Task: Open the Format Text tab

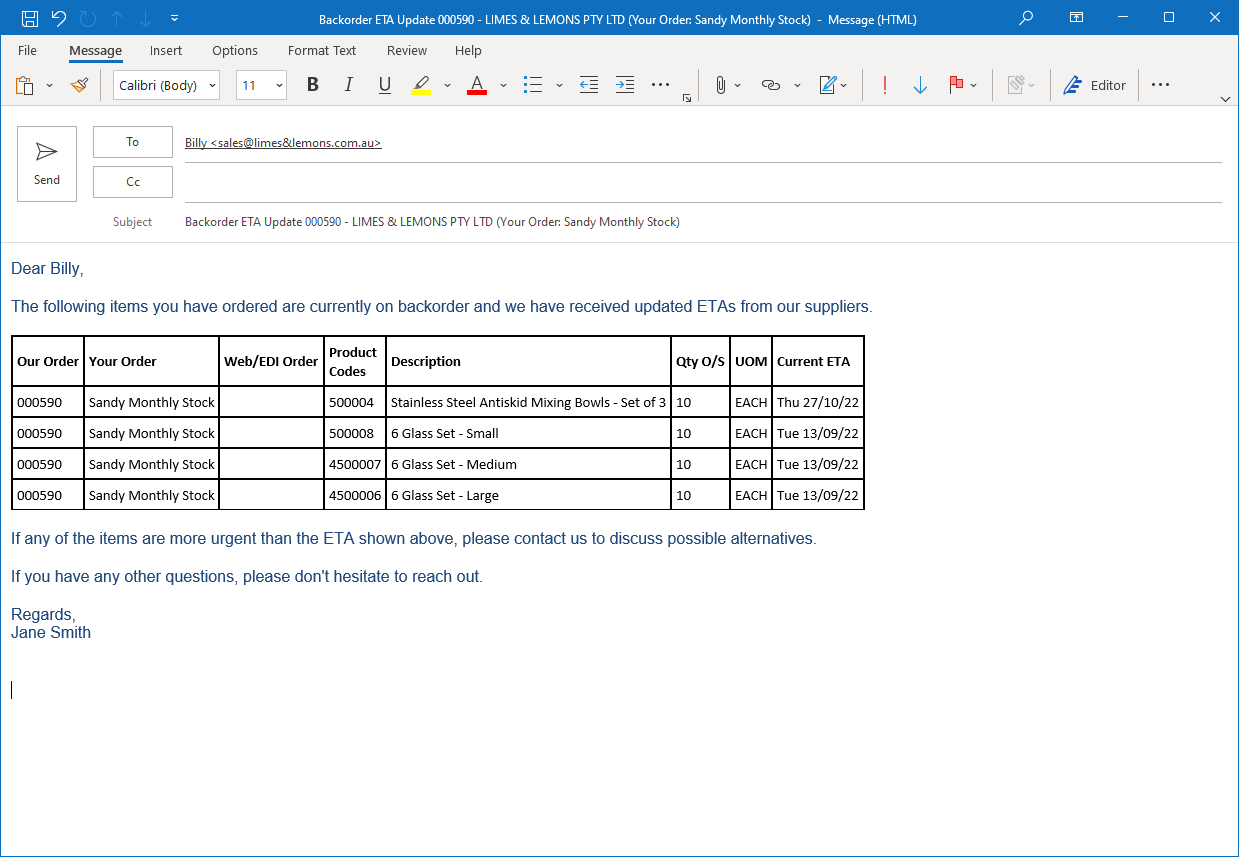Action: (321, 50)
